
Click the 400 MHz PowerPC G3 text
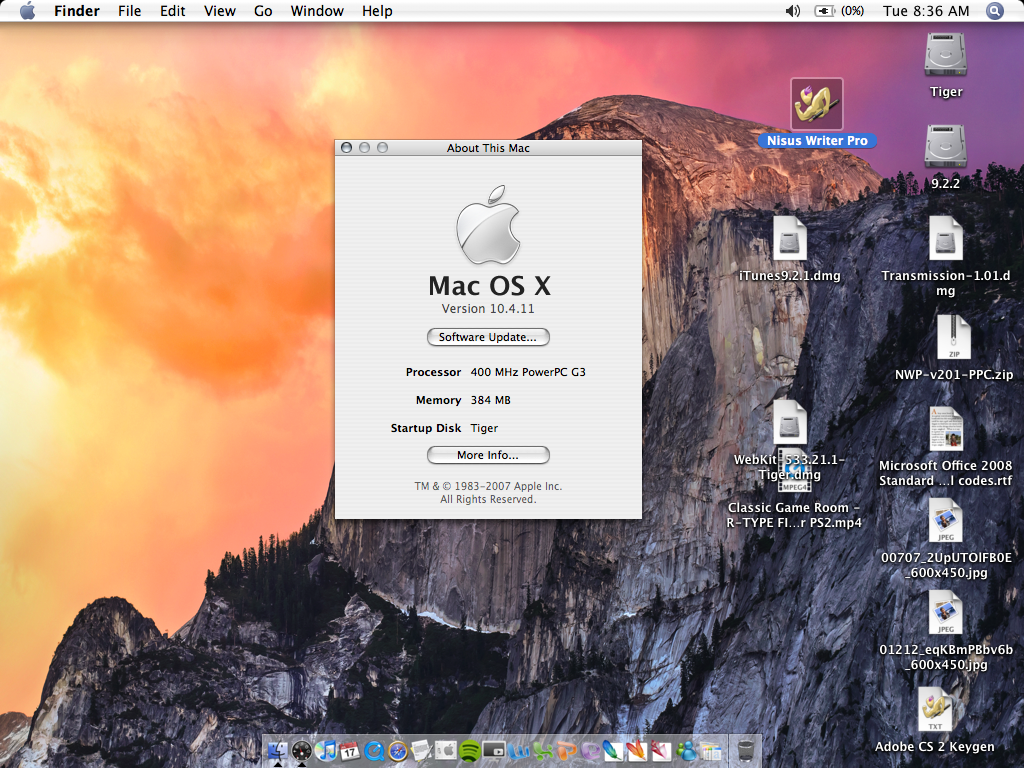[x=528, y=372]
